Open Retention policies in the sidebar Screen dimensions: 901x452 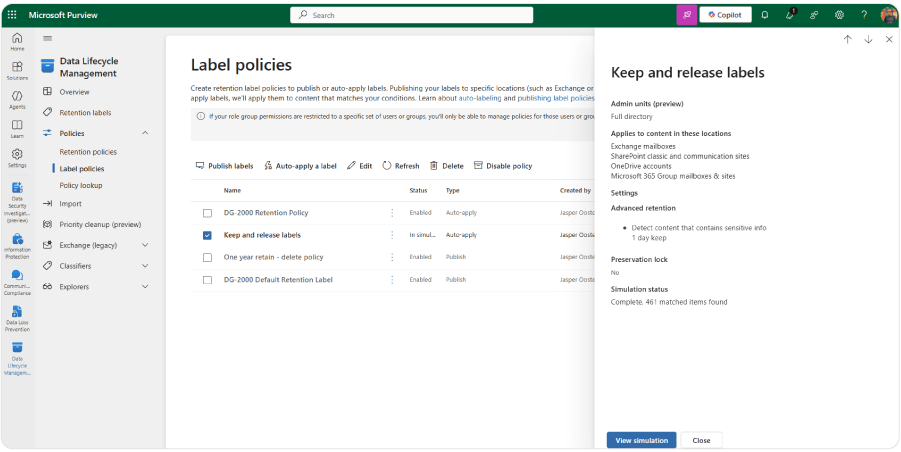88,152
